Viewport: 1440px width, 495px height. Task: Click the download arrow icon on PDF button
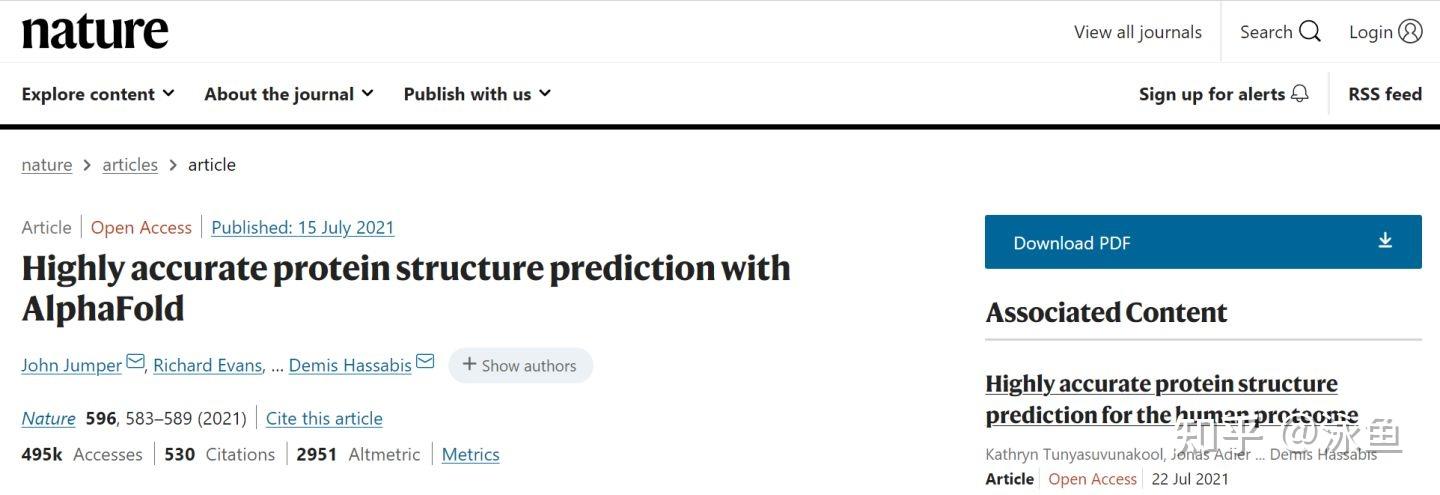(x=1385, y=241)
